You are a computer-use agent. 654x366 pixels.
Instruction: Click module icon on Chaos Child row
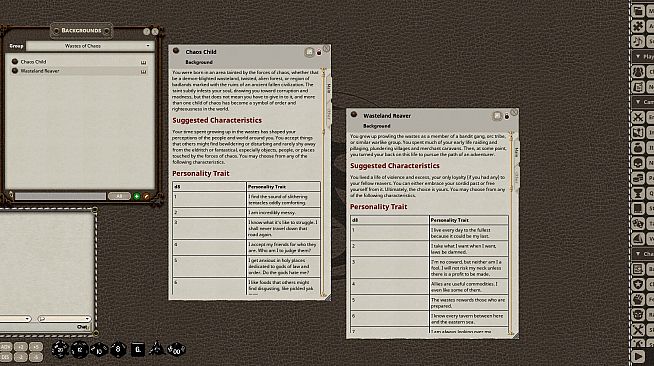click(x=143, y=62)
